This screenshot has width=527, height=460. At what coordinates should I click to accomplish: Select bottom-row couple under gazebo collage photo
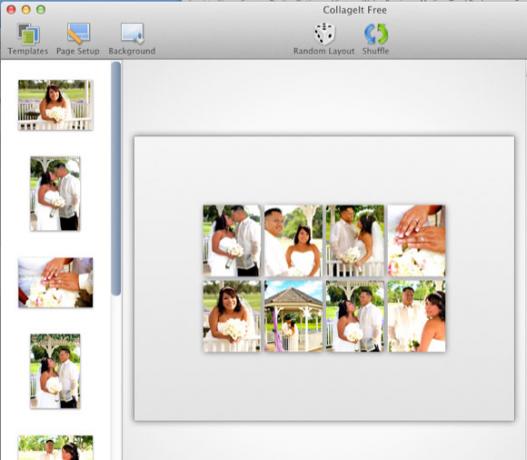[x=355, y=316]
